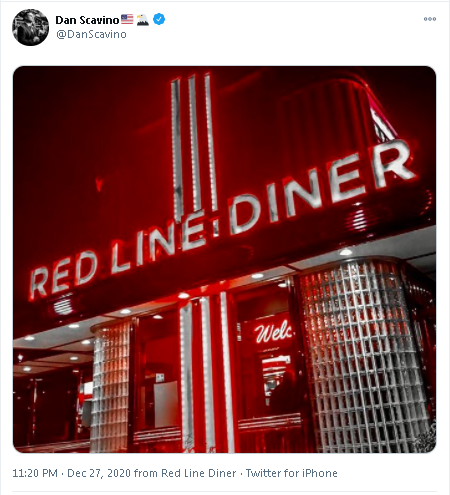Open the Red Line Diner location link
Image resolution: width=450 pixels, height=495 pixels.
[199, 473]
